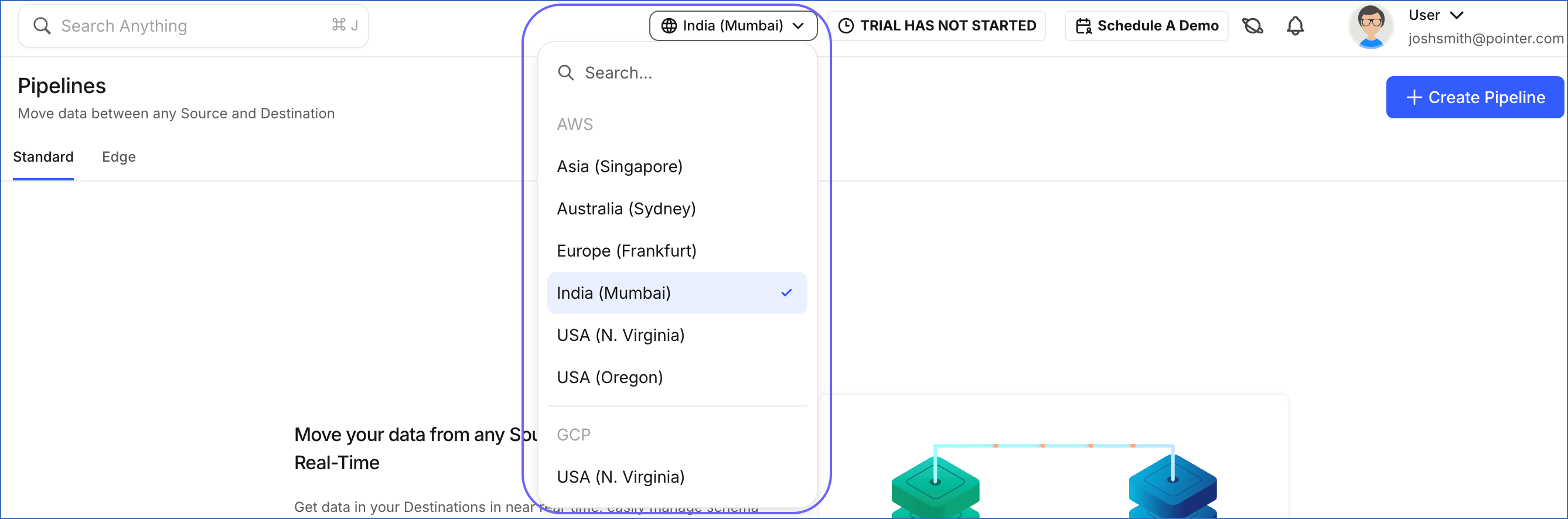
Task: Click the planet icon in the header
Action: 1253,26
